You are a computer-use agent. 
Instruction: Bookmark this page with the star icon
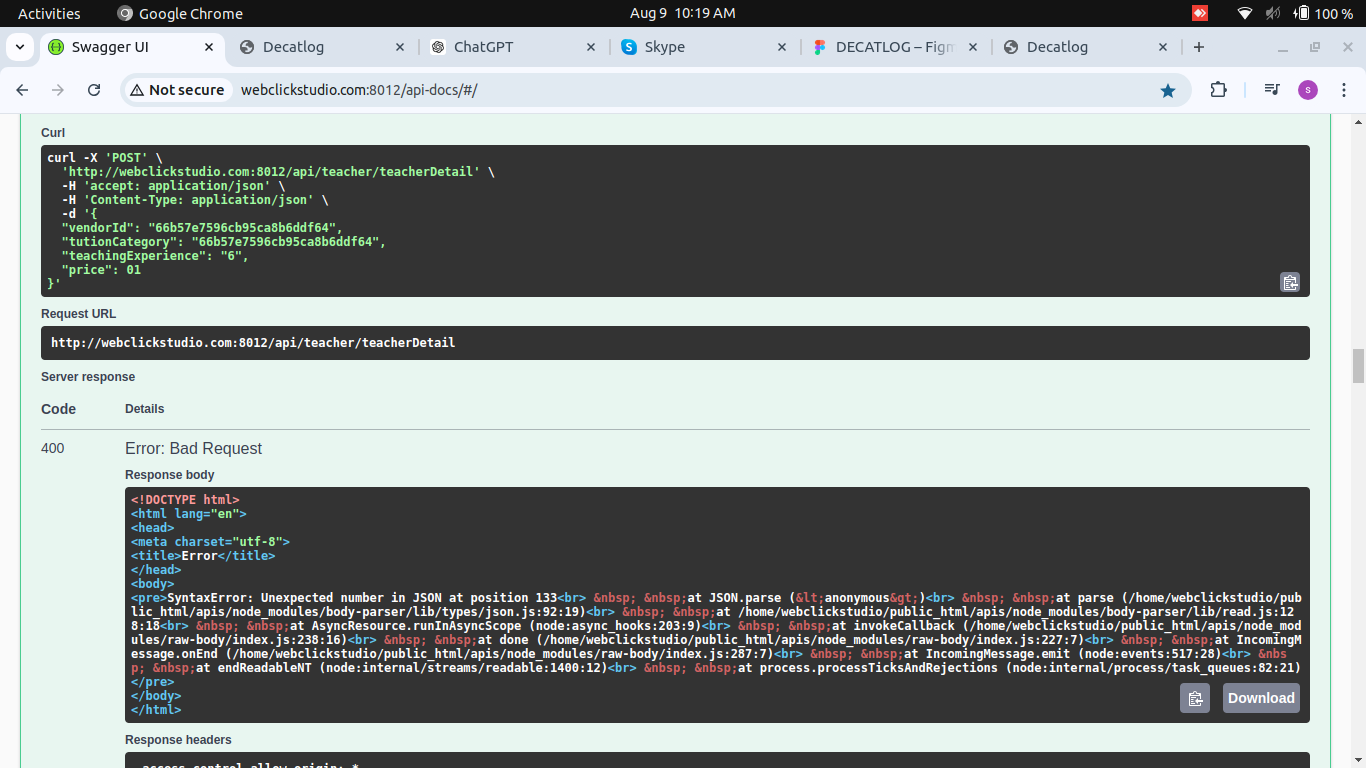pyautogui.click(x=1167, y=90)
